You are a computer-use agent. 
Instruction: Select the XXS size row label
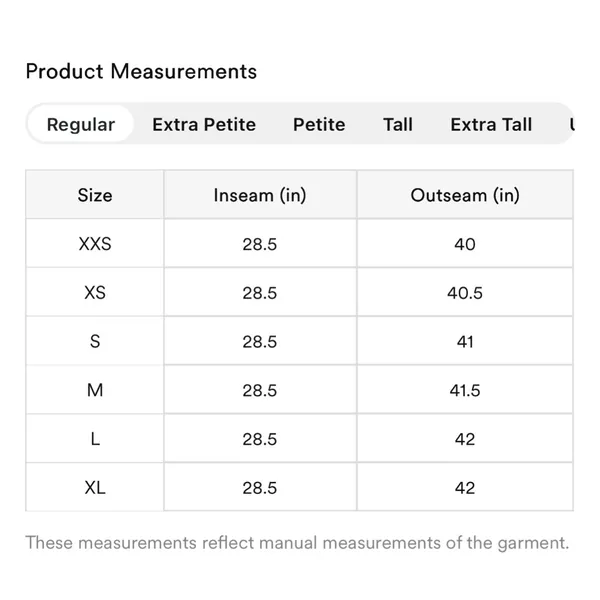pos(95,244)
